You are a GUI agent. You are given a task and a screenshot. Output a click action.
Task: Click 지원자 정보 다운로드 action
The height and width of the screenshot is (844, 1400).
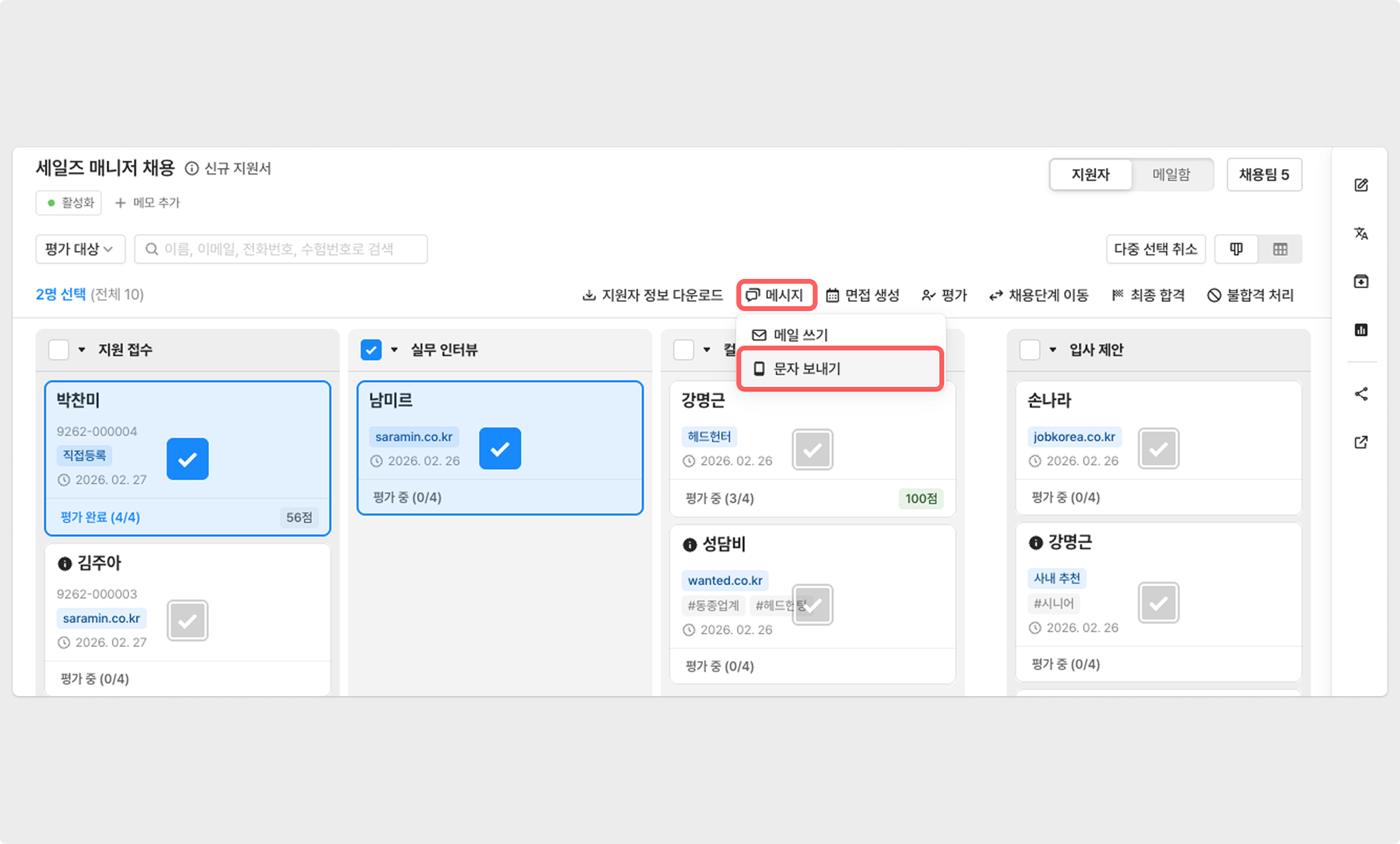point(653,295)
